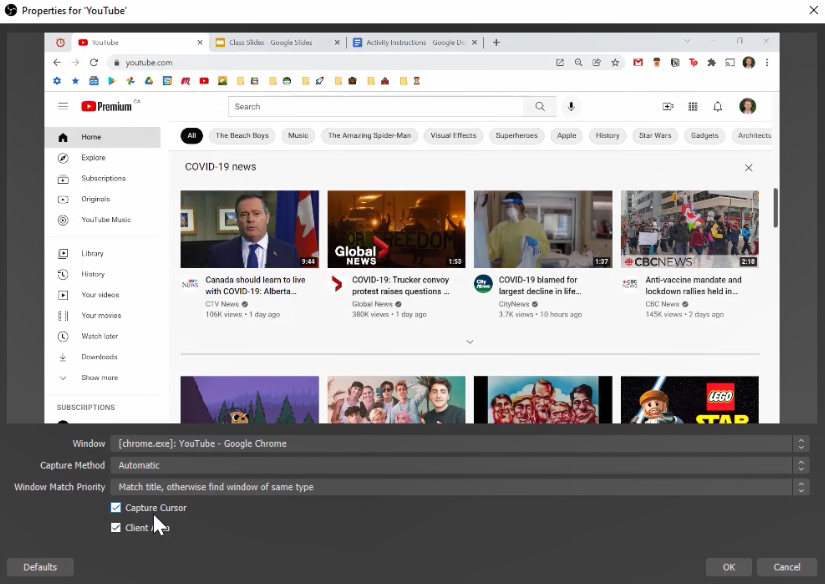The height and width of the screenshot is (584, 825).
Task: Click the Google Drive bookmark icon
Action: coord(149,81)
